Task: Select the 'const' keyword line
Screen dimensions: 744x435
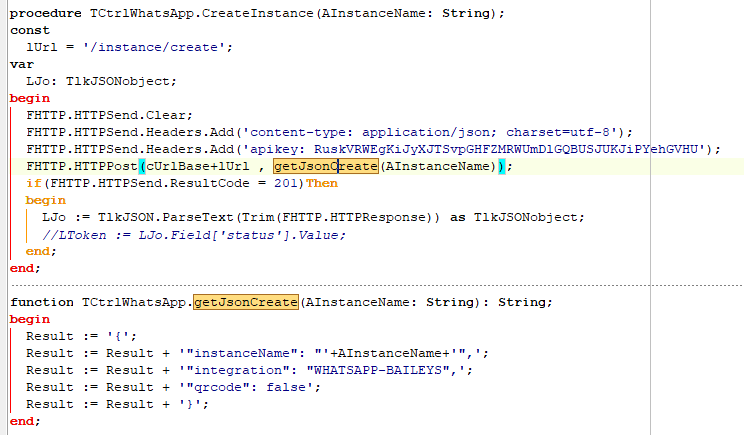Action: [30, 30]
